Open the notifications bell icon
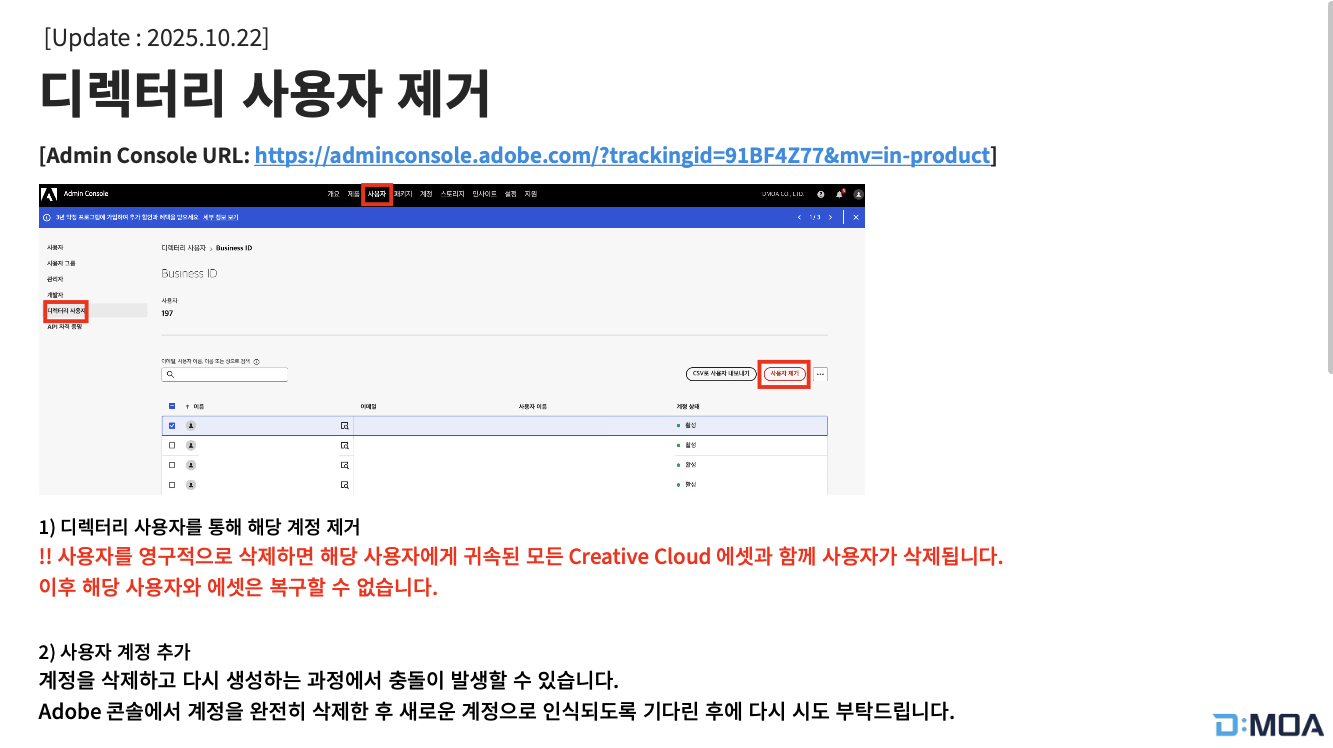Image resolution: width=1333 pixels, height=748 pixels. tap(839, 194)
